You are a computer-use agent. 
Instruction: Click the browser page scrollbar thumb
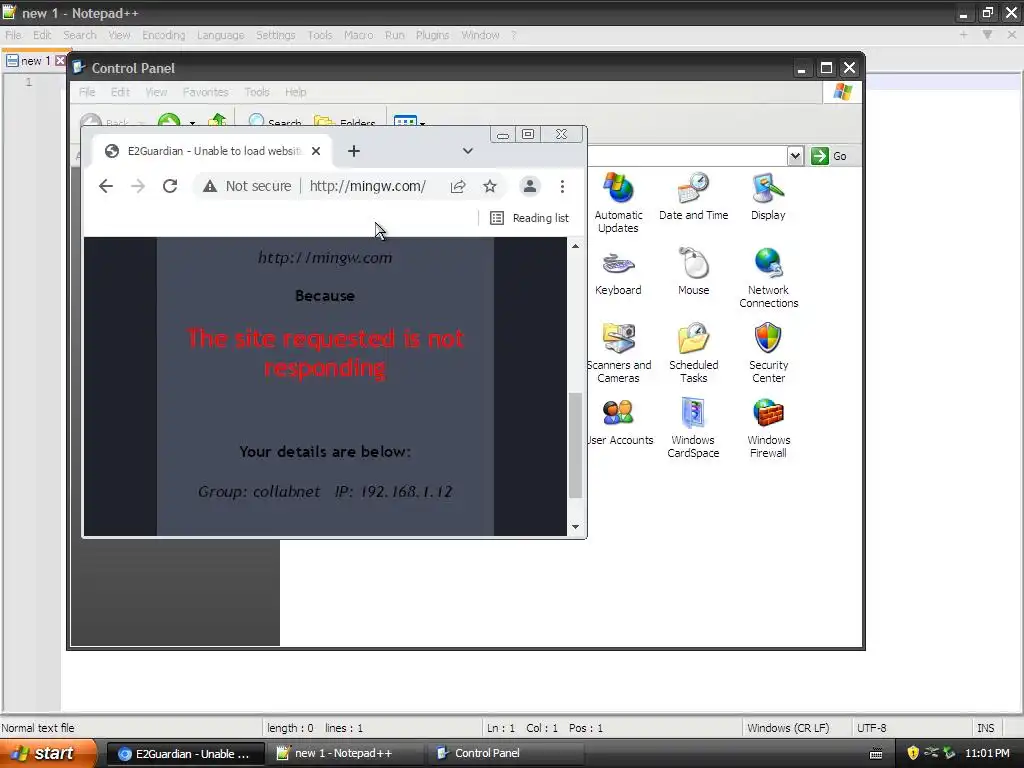[x=575, y=445]
